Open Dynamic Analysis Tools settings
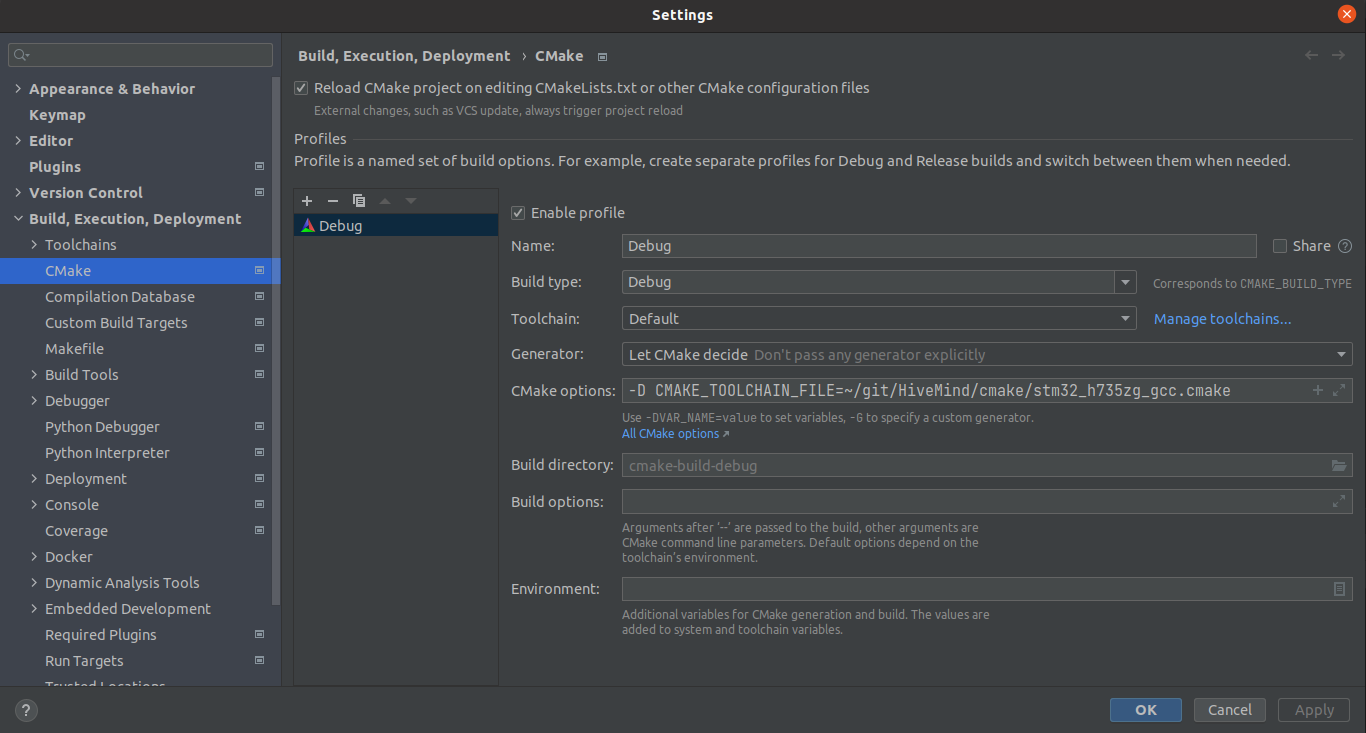This screenshot has height=733, width=1366. tap(122, 583)
